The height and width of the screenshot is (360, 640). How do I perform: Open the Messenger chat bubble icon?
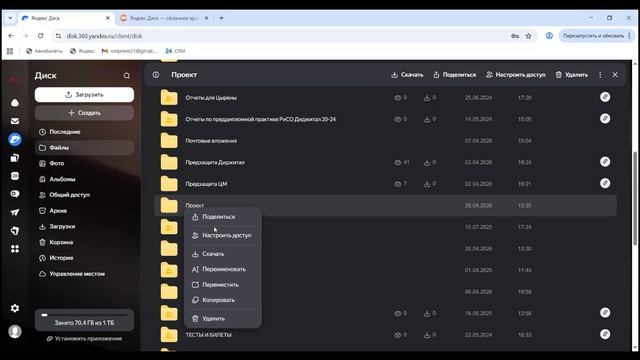[15, 194]
